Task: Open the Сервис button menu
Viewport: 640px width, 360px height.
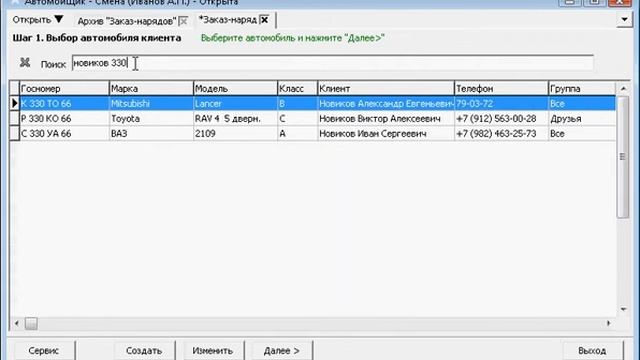Action: 44,351
